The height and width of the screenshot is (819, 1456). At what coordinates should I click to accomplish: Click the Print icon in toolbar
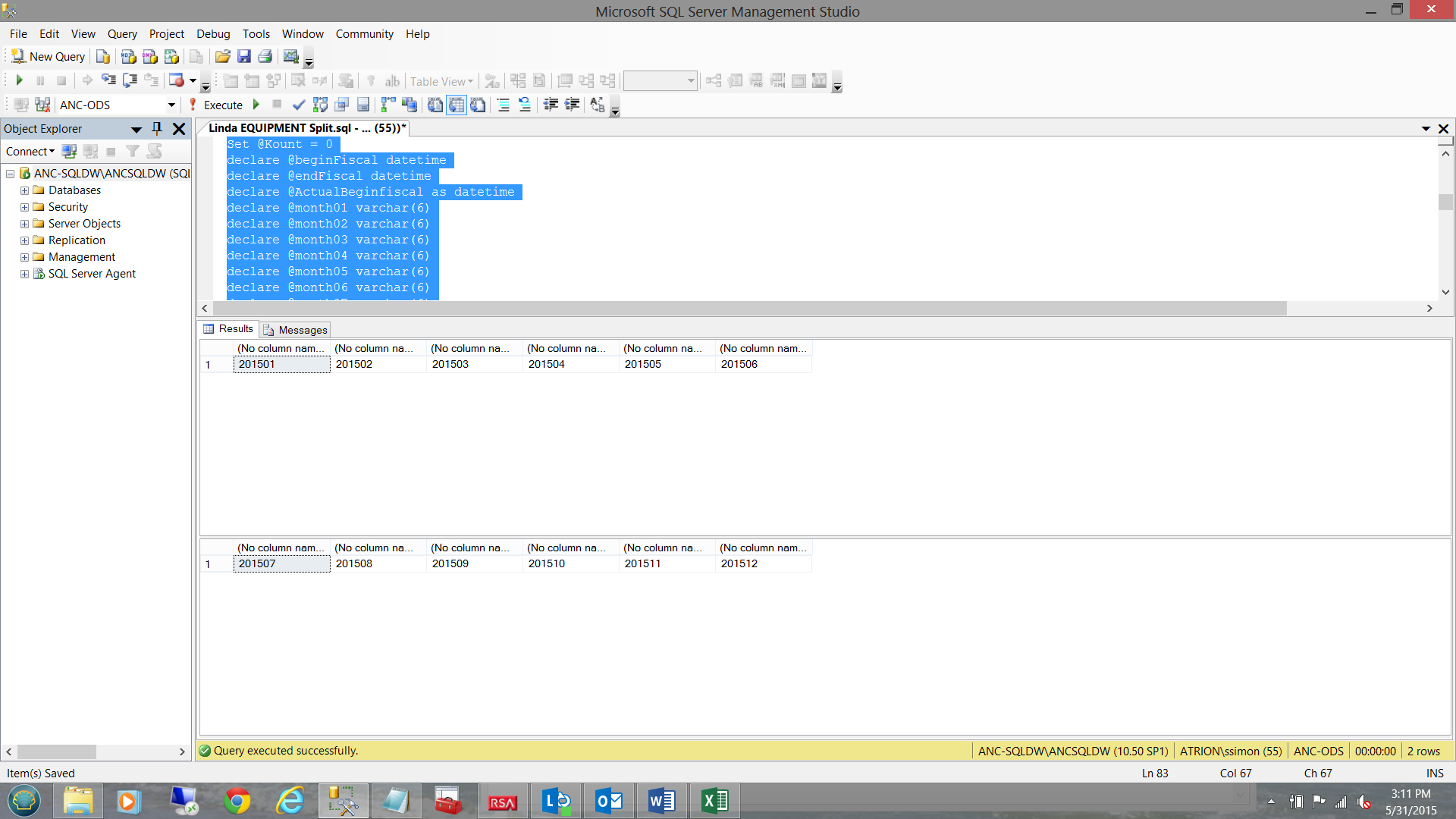(x=265, y=57)
